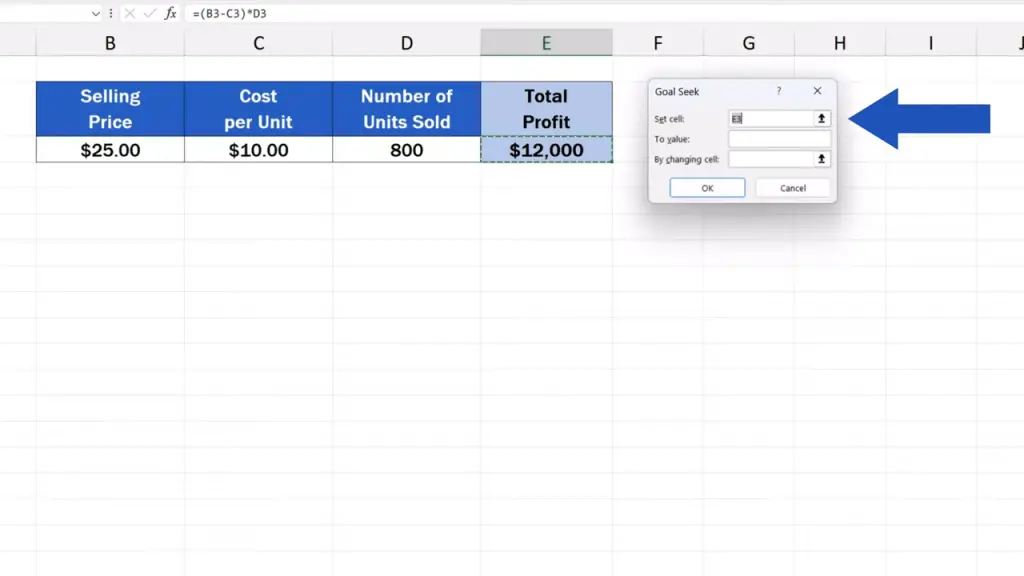Image resolution: width=1024 pixels, height=576 pixels.
Task: Collapse dialog using Set cell range picker
Action: tap(822, 118)
